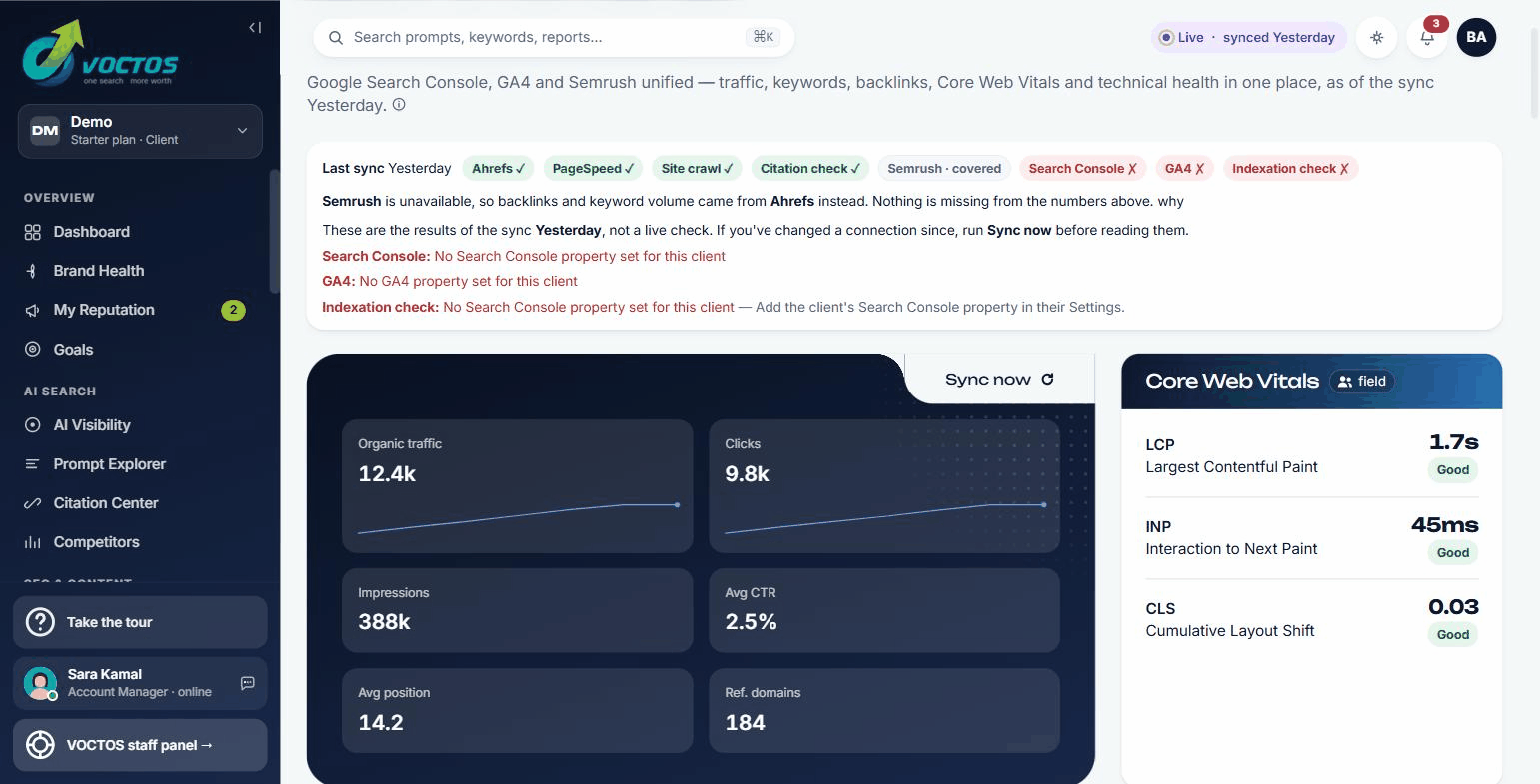The image size is (1540, 784).
Task: Go to Brand Health
Action: [140, 271]
